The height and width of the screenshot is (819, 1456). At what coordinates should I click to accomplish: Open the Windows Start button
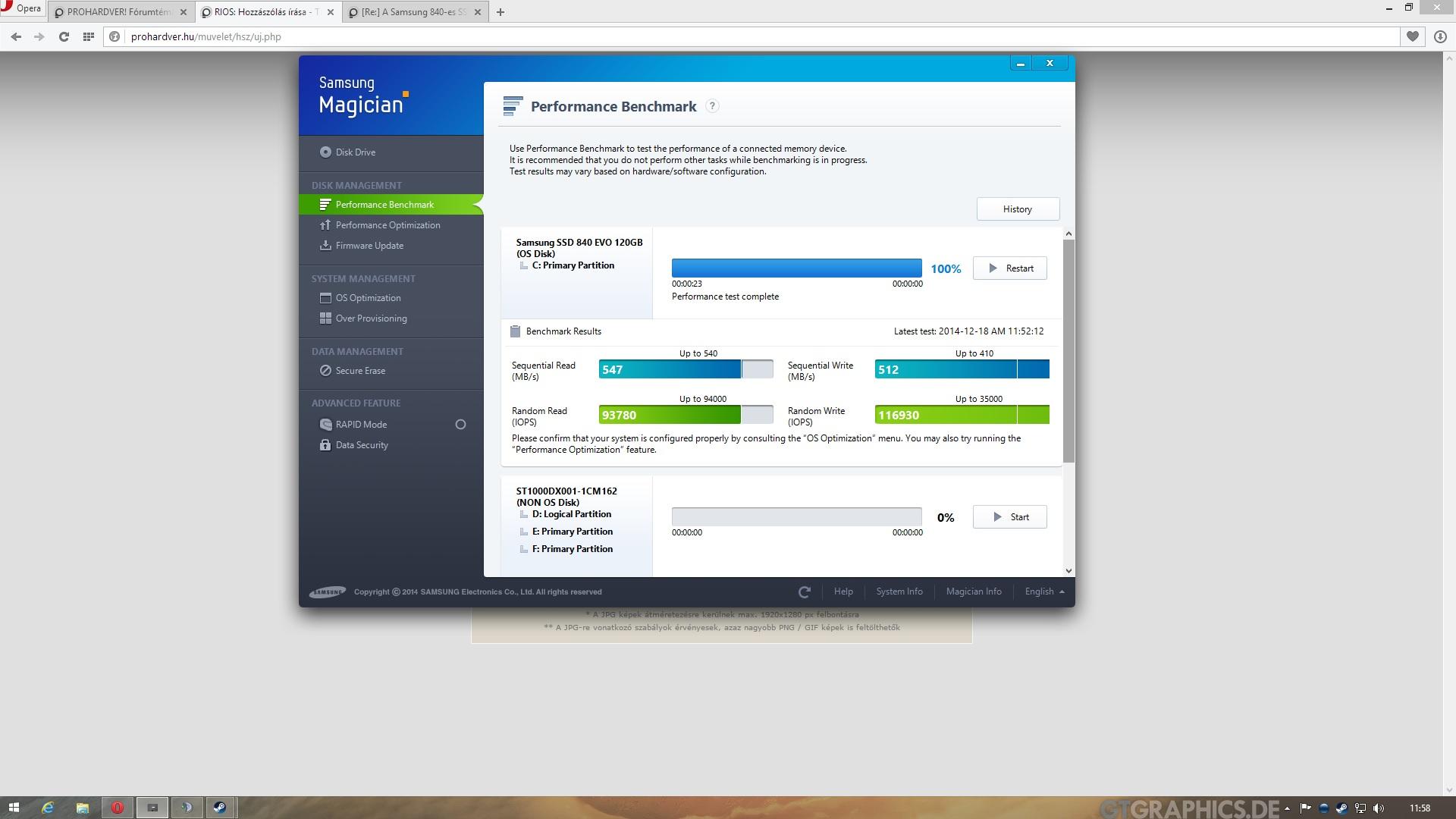(14, 808)
